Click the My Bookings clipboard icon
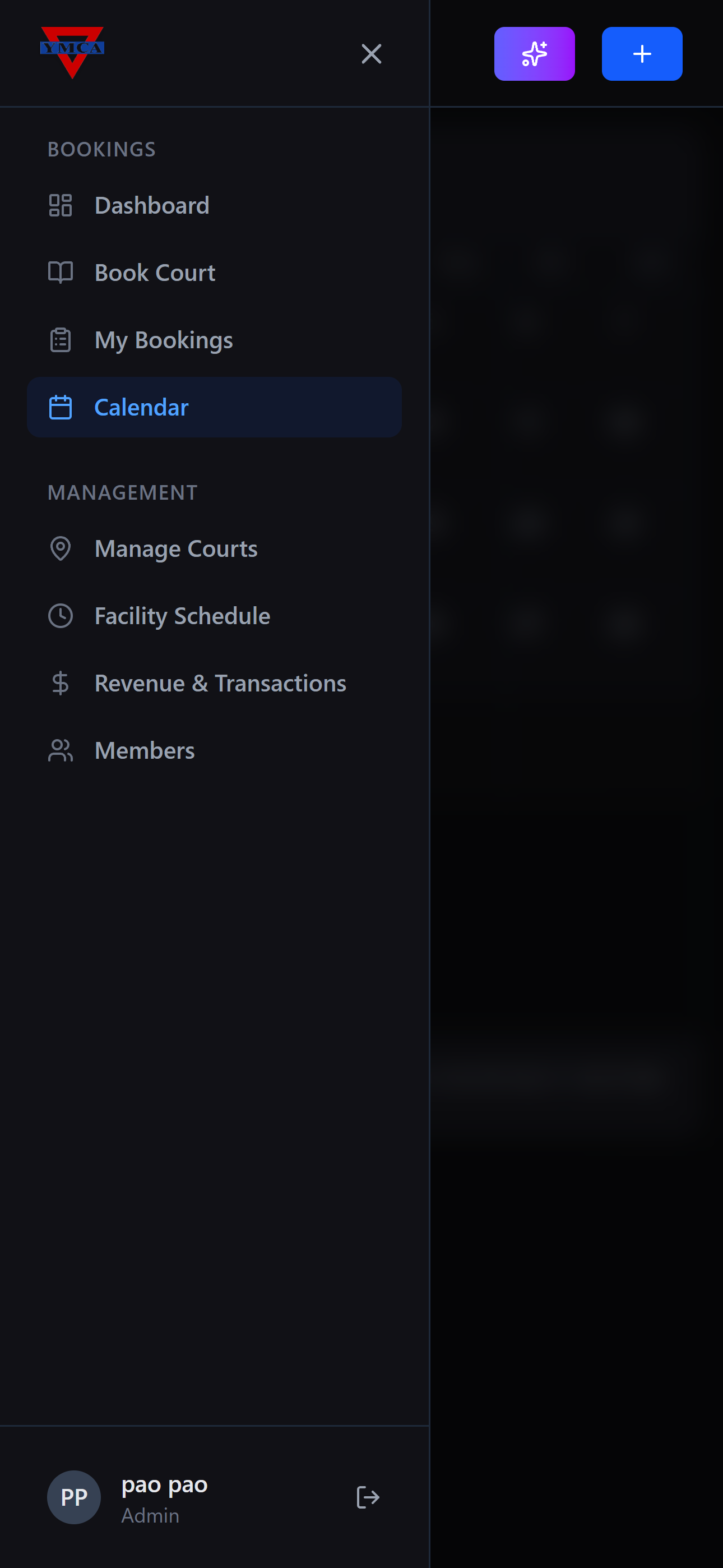Viewport: 723px width, 1568px height. 61,340
